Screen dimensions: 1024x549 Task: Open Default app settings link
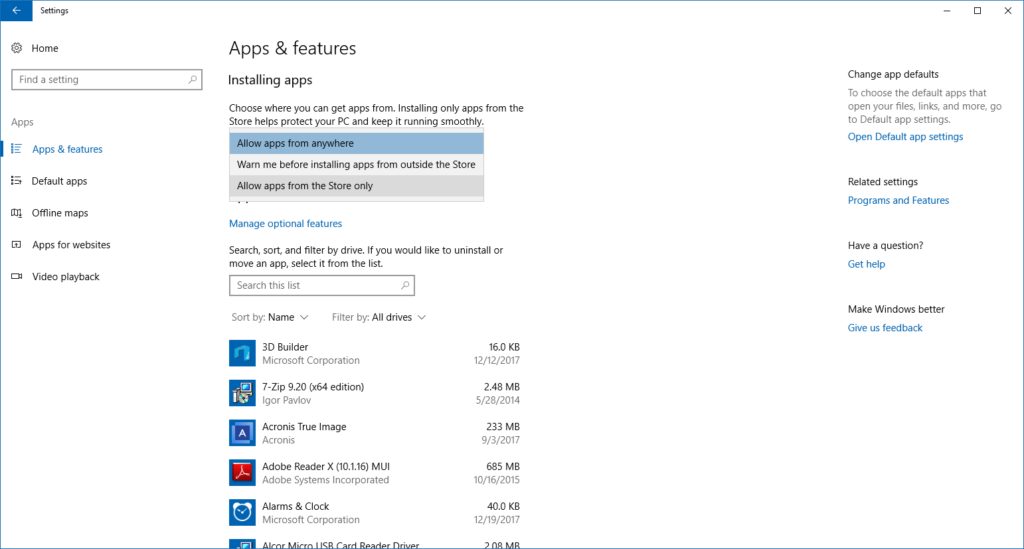(905, 137)
